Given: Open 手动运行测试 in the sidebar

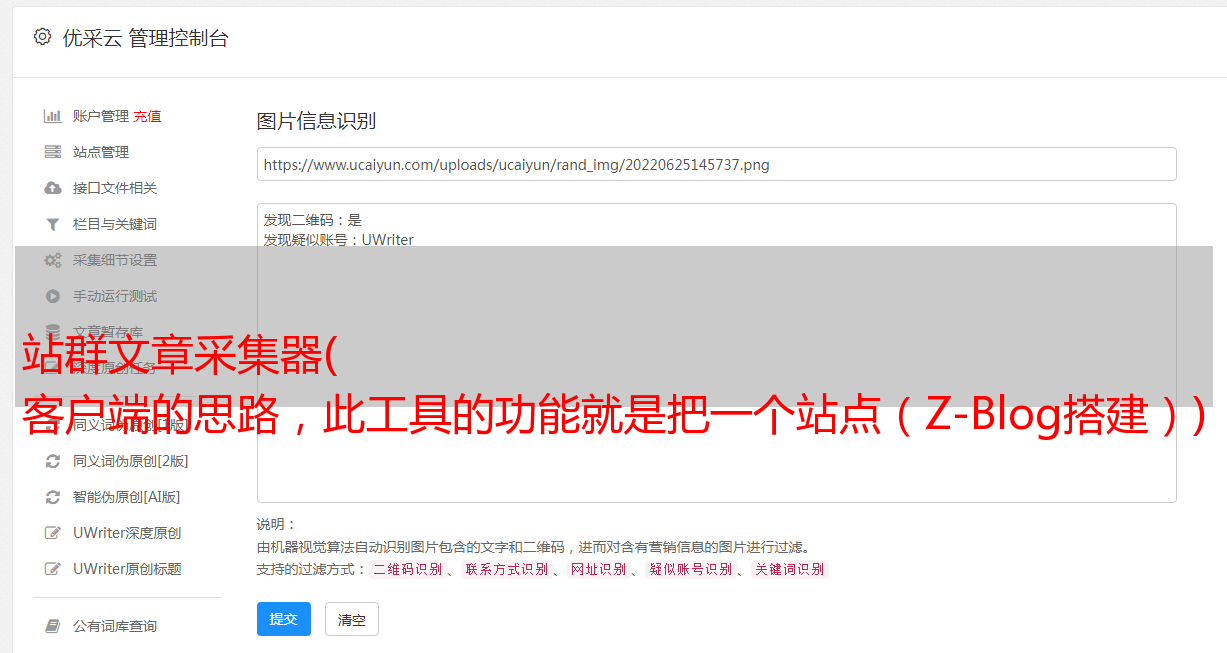Looking at the screenshot, I should click(x=115, y=296).
